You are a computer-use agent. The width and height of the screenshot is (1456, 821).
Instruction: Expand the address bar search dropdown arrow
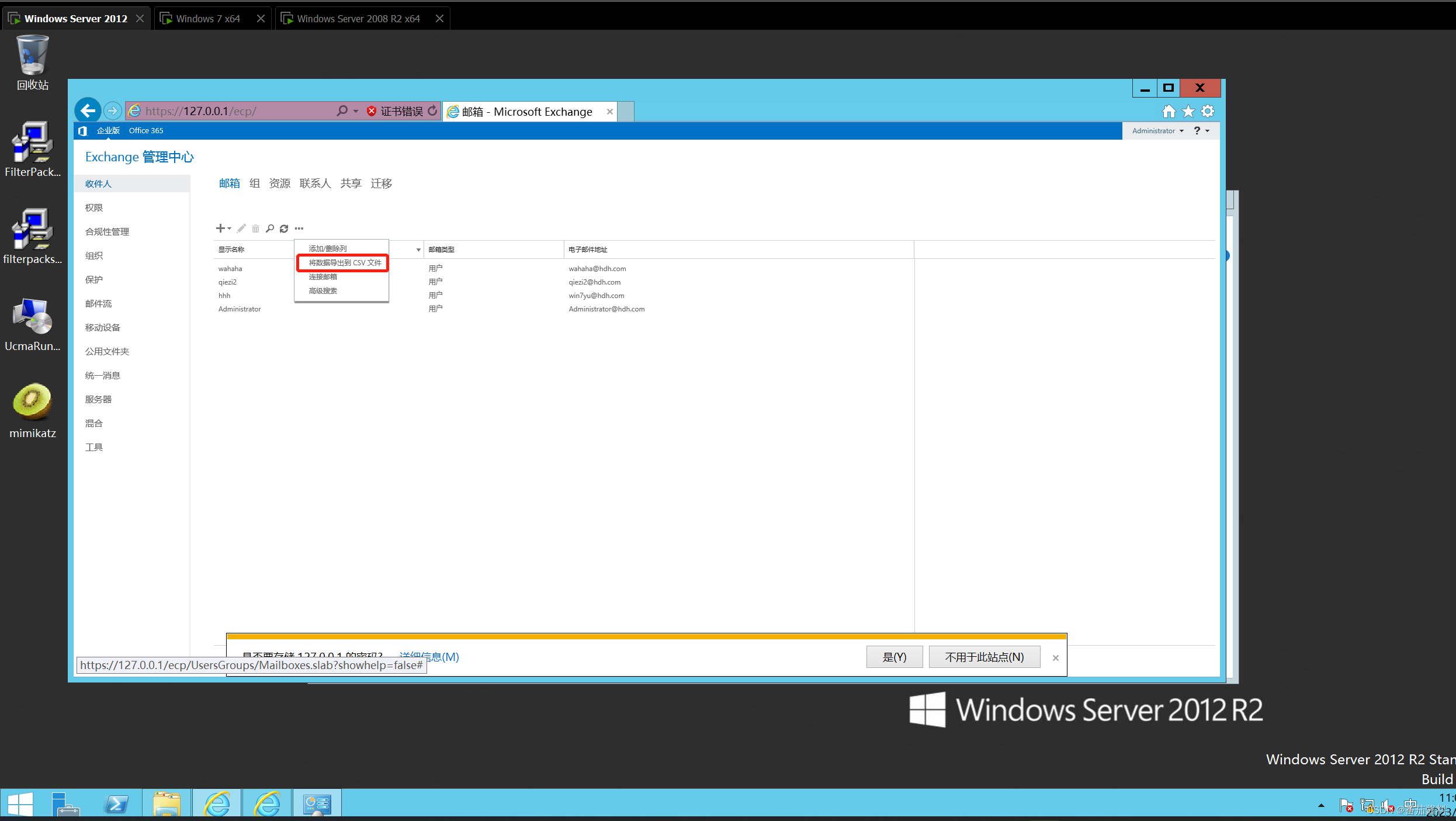pyautogui.click(x=356, y=111)
